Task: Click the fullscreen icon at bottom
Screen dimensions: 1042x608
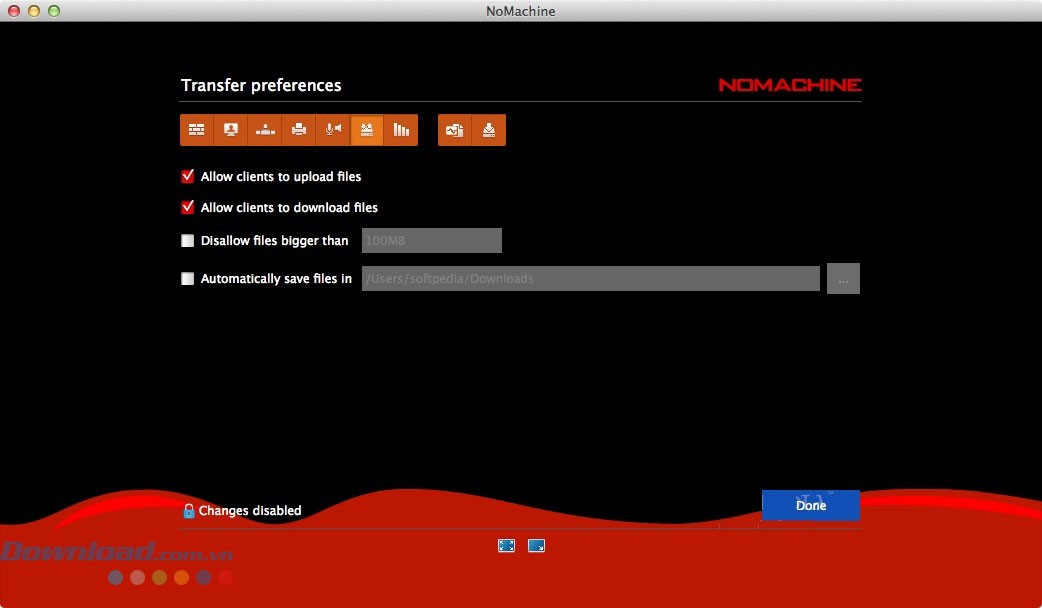Action: (506, 546)
